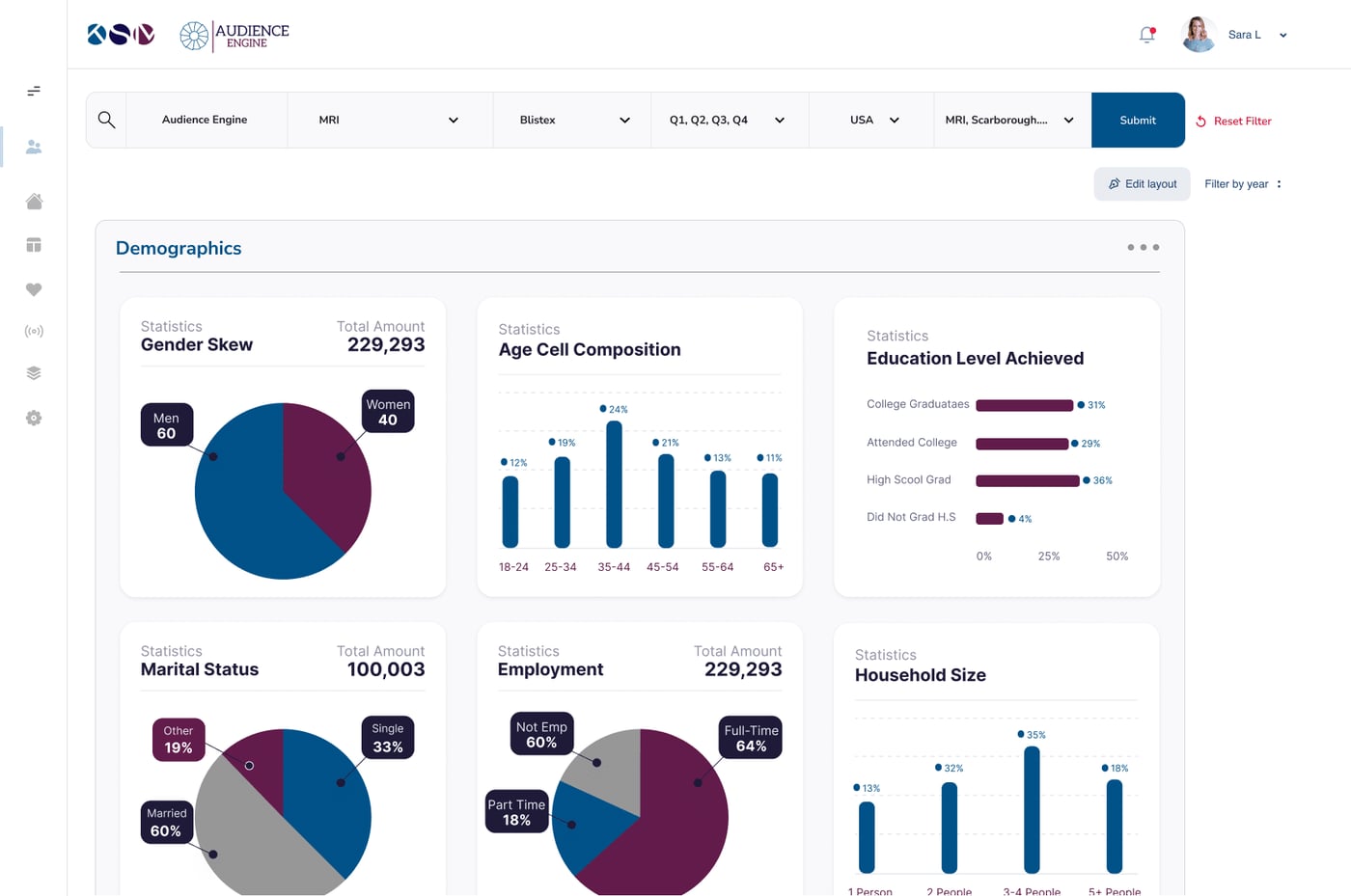Click the Full-Time 64% employment label

point(751,738)
